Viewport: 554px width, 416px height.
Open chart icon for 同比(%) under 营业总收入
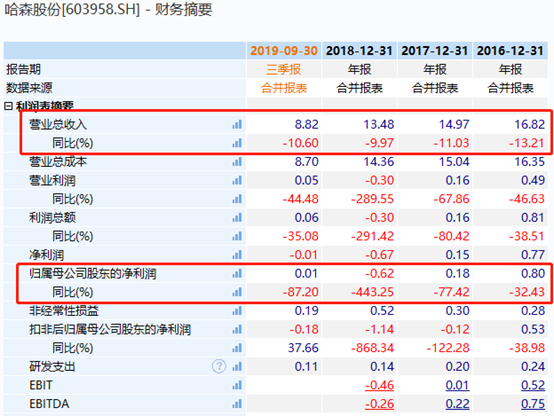point(237,143)
